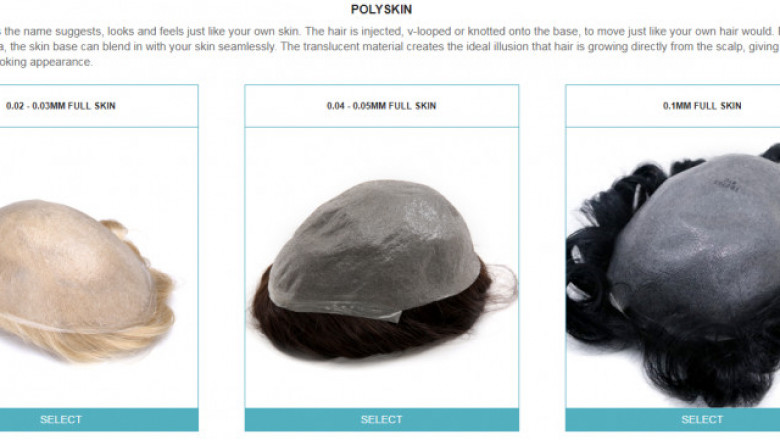Click the description line mentioning v-looped hair
This screenshot has width=780, height=440.
click(x=390, y=31)
